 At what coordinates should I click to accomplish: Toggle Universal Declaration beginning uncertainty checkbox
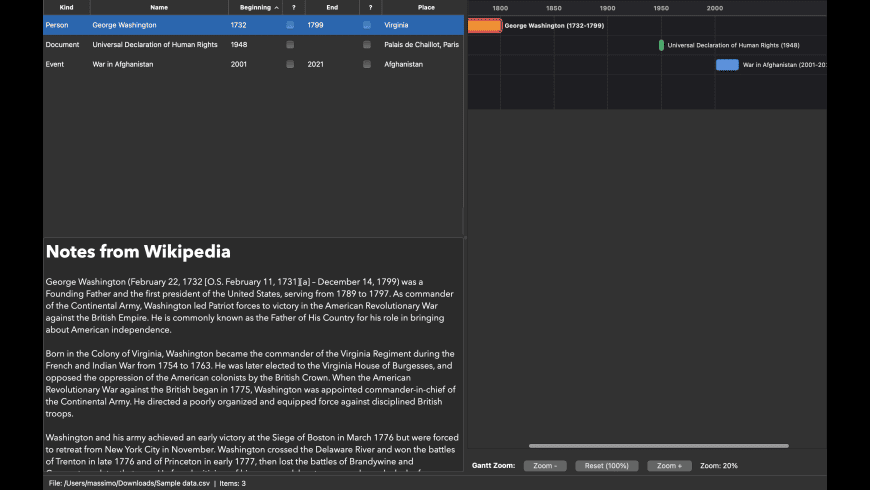click(290, 44)
